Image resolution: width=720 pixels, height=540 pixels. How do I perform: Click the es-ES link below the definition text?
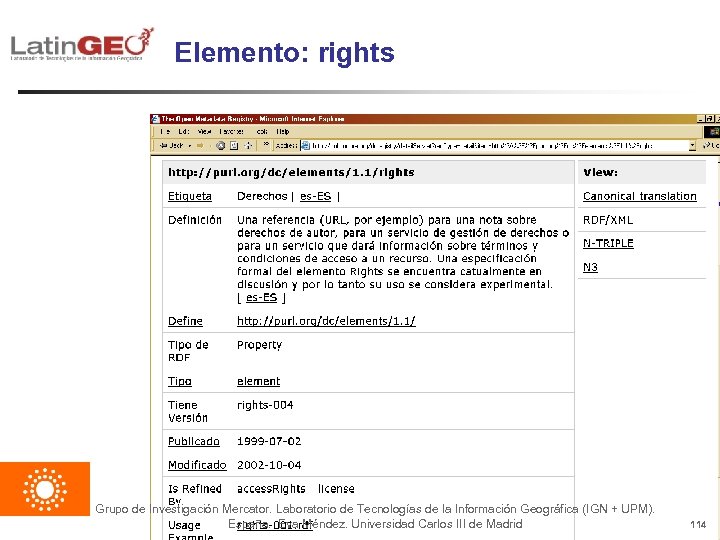261,298
